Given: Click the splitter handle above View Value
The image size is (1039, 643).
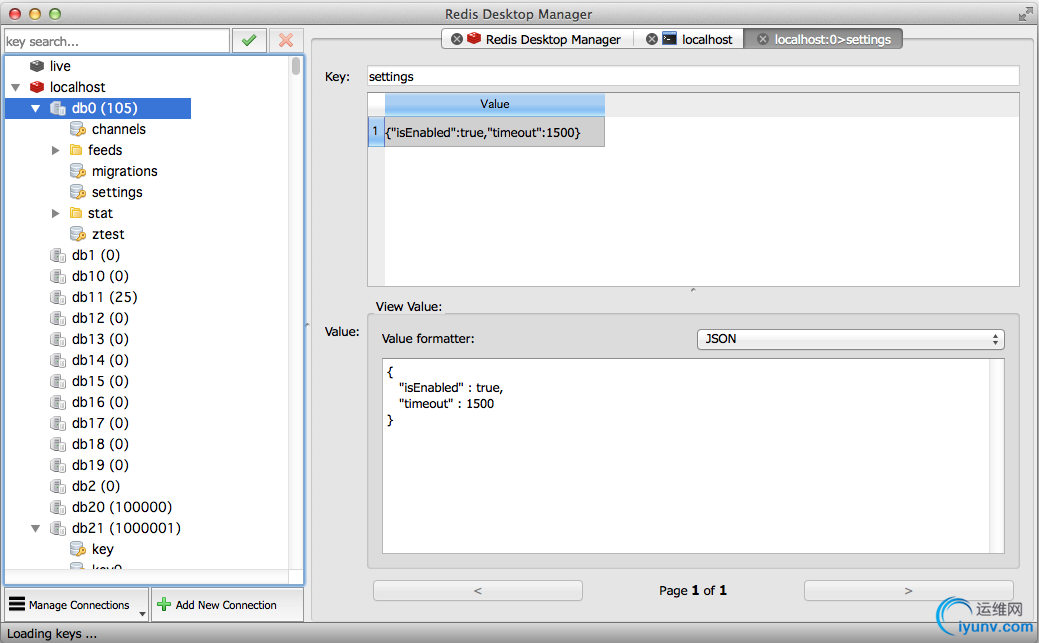Looking at the screenshot, I should (x=693, y=290).
